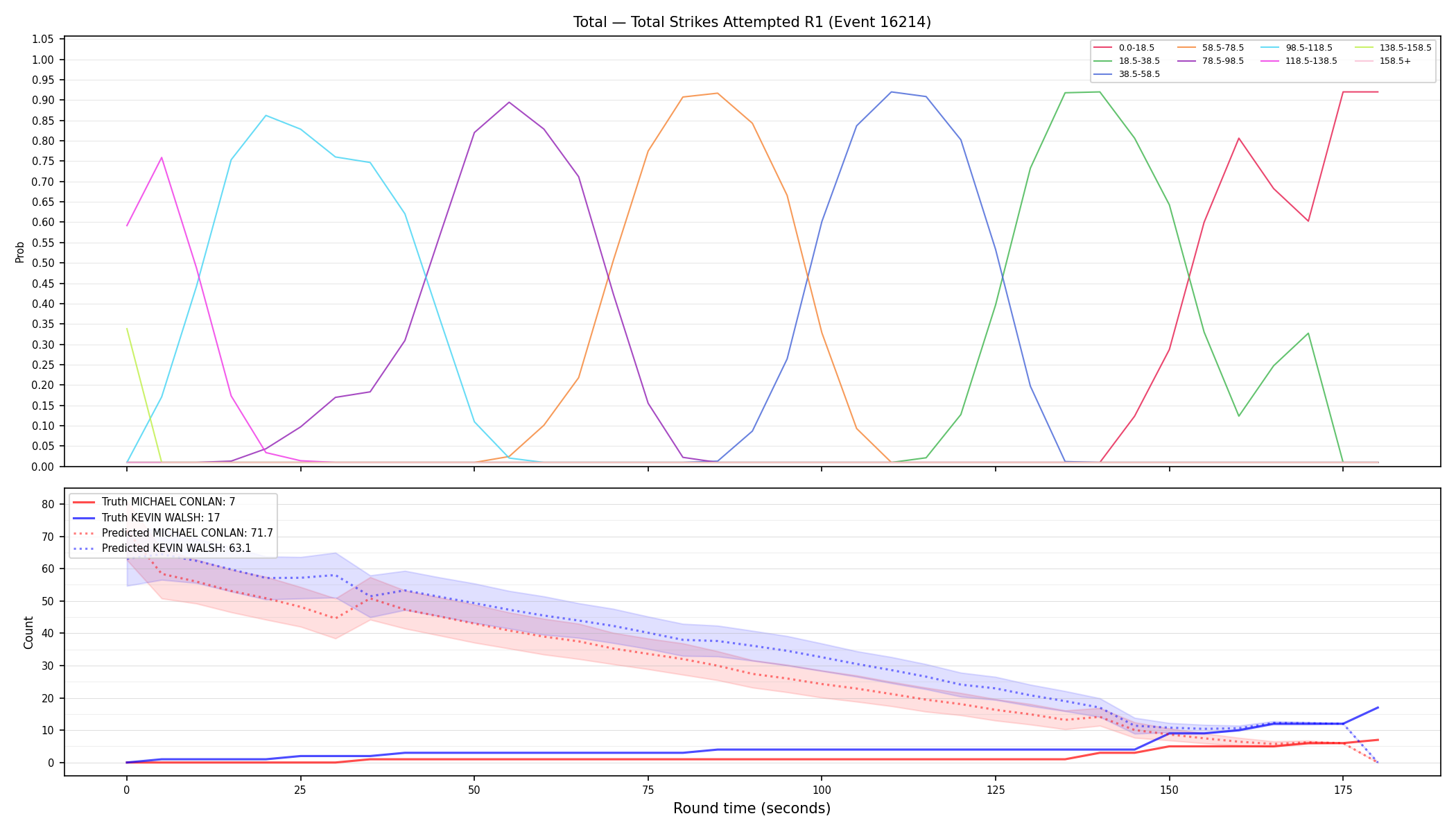The height and width of the screenshot is (832, 1456).
Task: Click the '100' tick on round time axis
Action: pos(822,790)
